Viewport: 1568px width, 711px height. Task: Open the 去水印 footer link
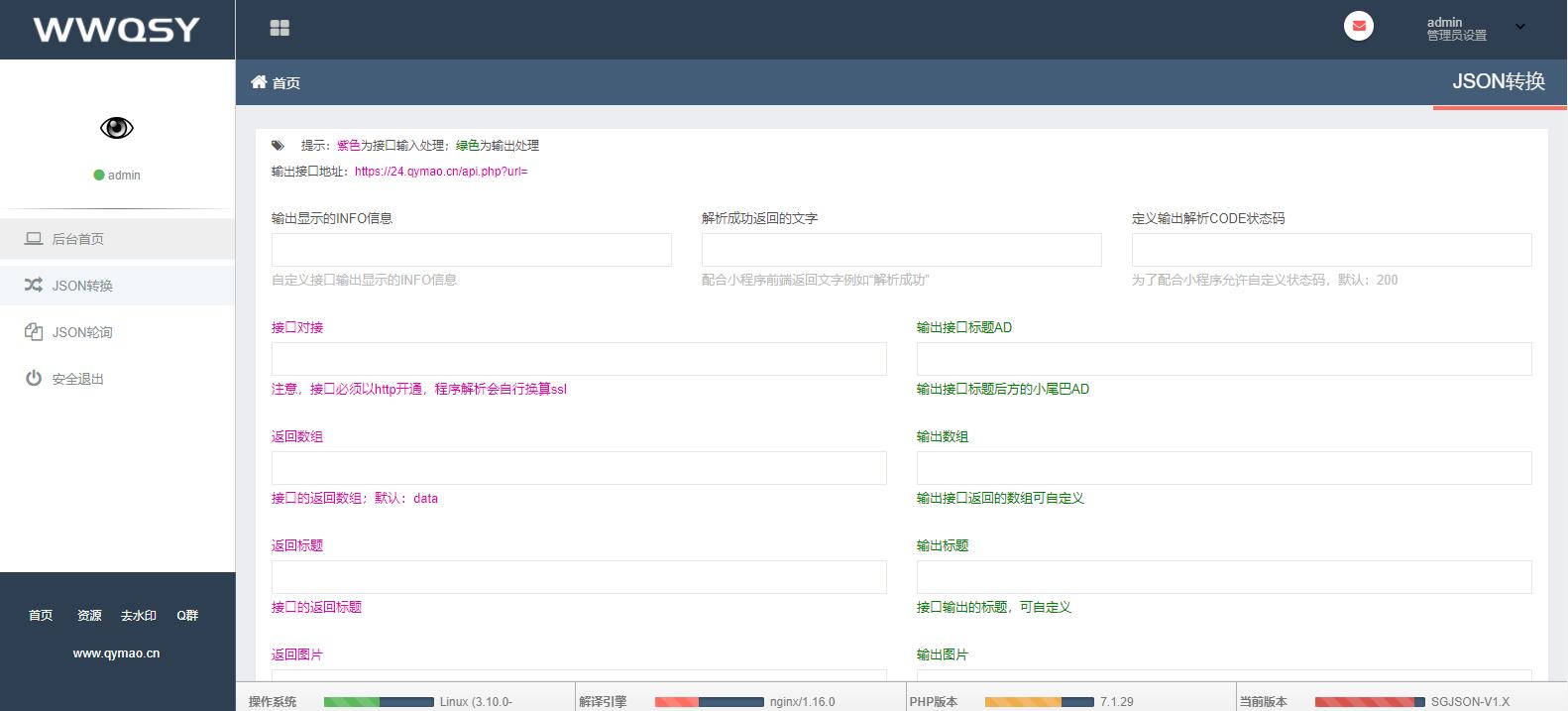point(139,616)
